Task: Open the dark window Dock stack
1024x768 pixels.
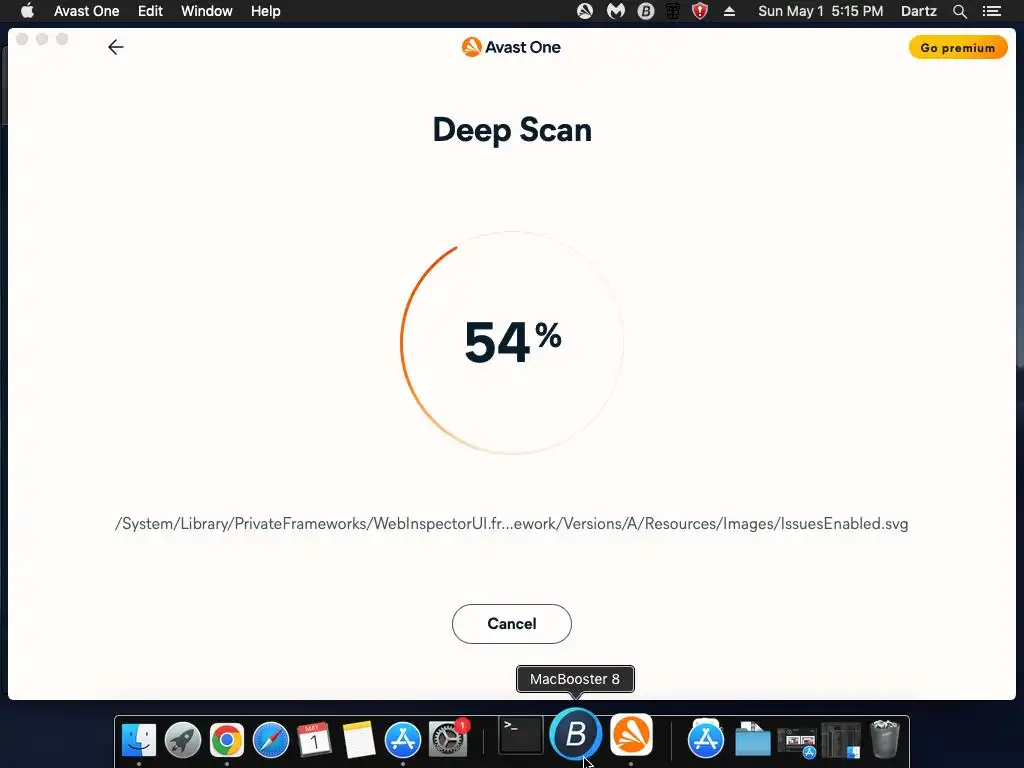Action: pyautogui.click(x=841, y=739)
